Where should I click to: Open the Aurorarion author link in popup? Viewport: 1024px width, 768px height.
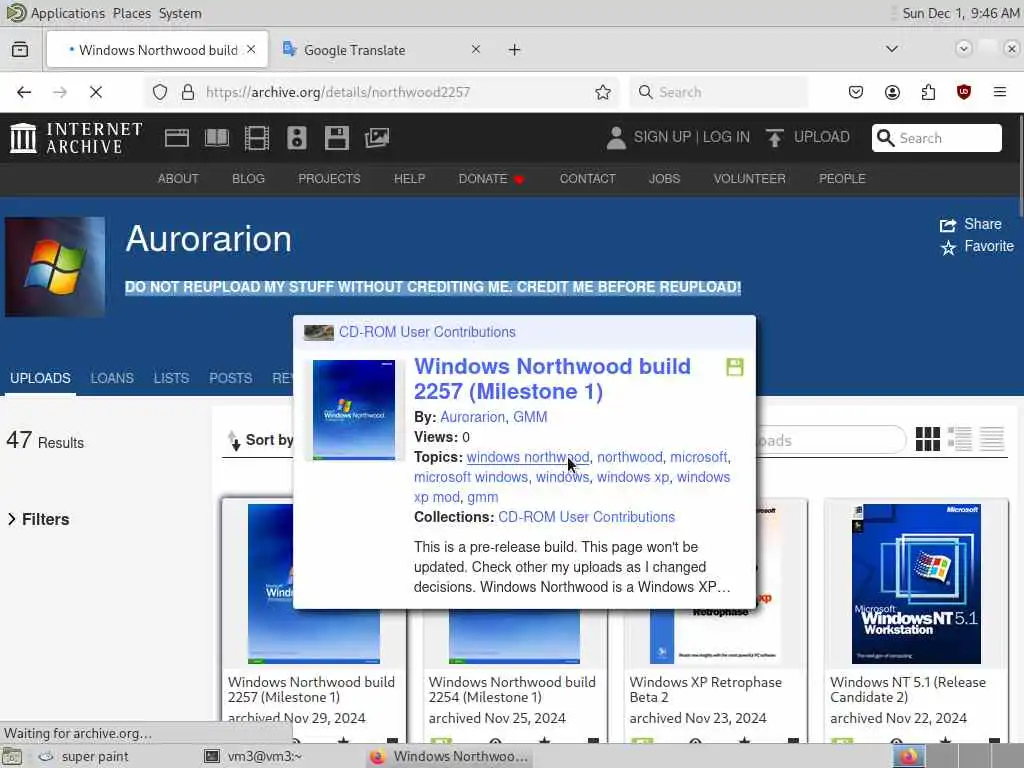coord(473,417)
